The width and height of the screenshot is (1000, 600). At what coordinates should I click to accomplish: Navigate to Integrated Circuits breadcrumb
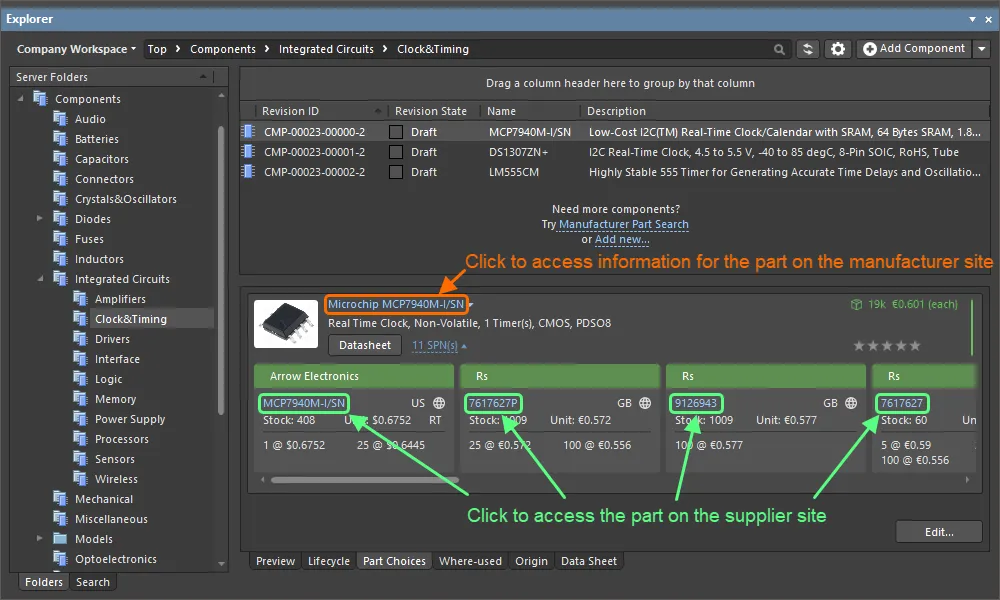326,49
